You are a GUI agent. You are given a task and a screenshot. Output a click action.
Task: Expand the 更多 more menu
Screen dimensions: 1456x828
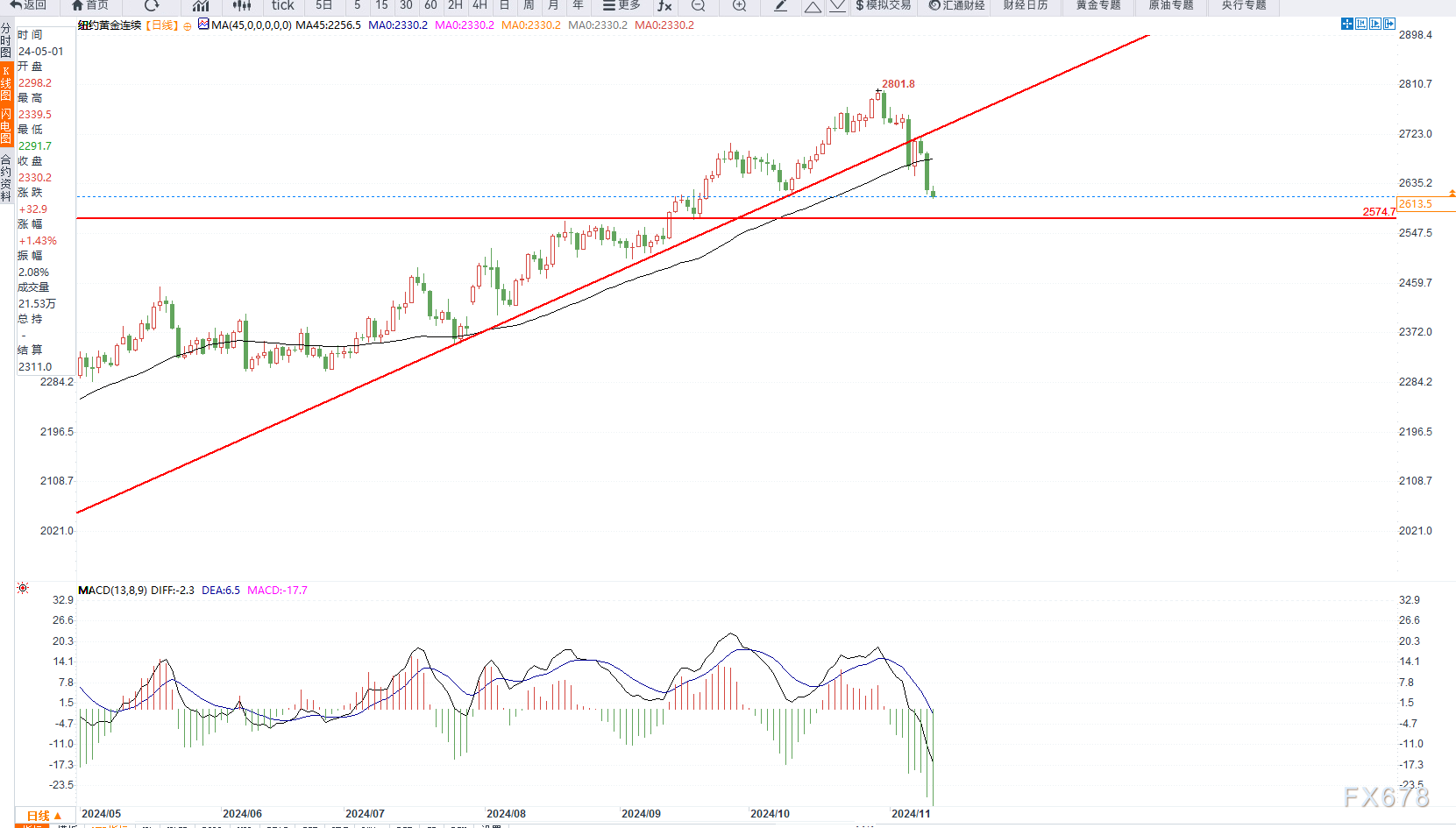pos(621,5)
